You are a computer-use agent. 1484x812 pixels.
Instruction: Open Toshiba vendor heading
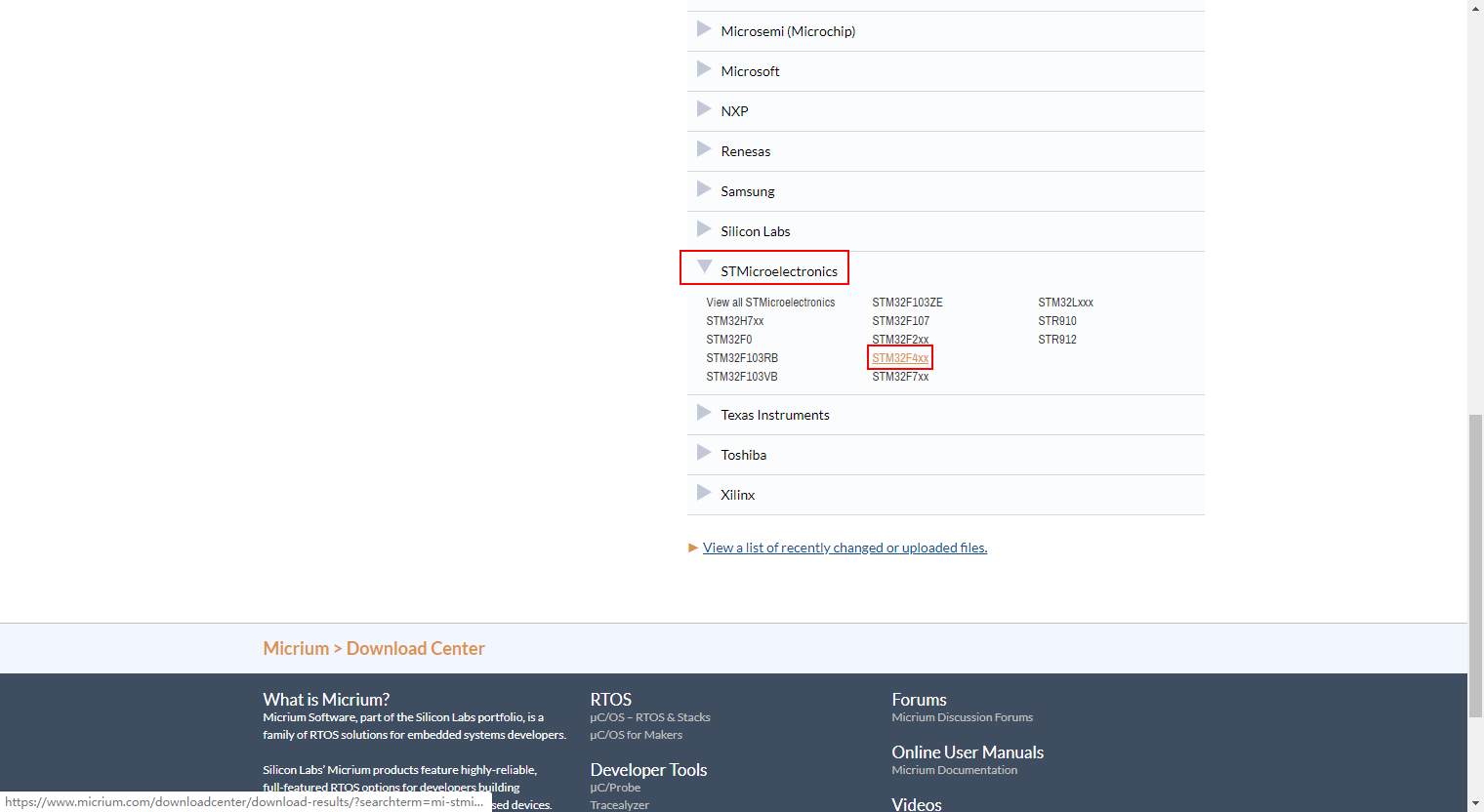743,455
